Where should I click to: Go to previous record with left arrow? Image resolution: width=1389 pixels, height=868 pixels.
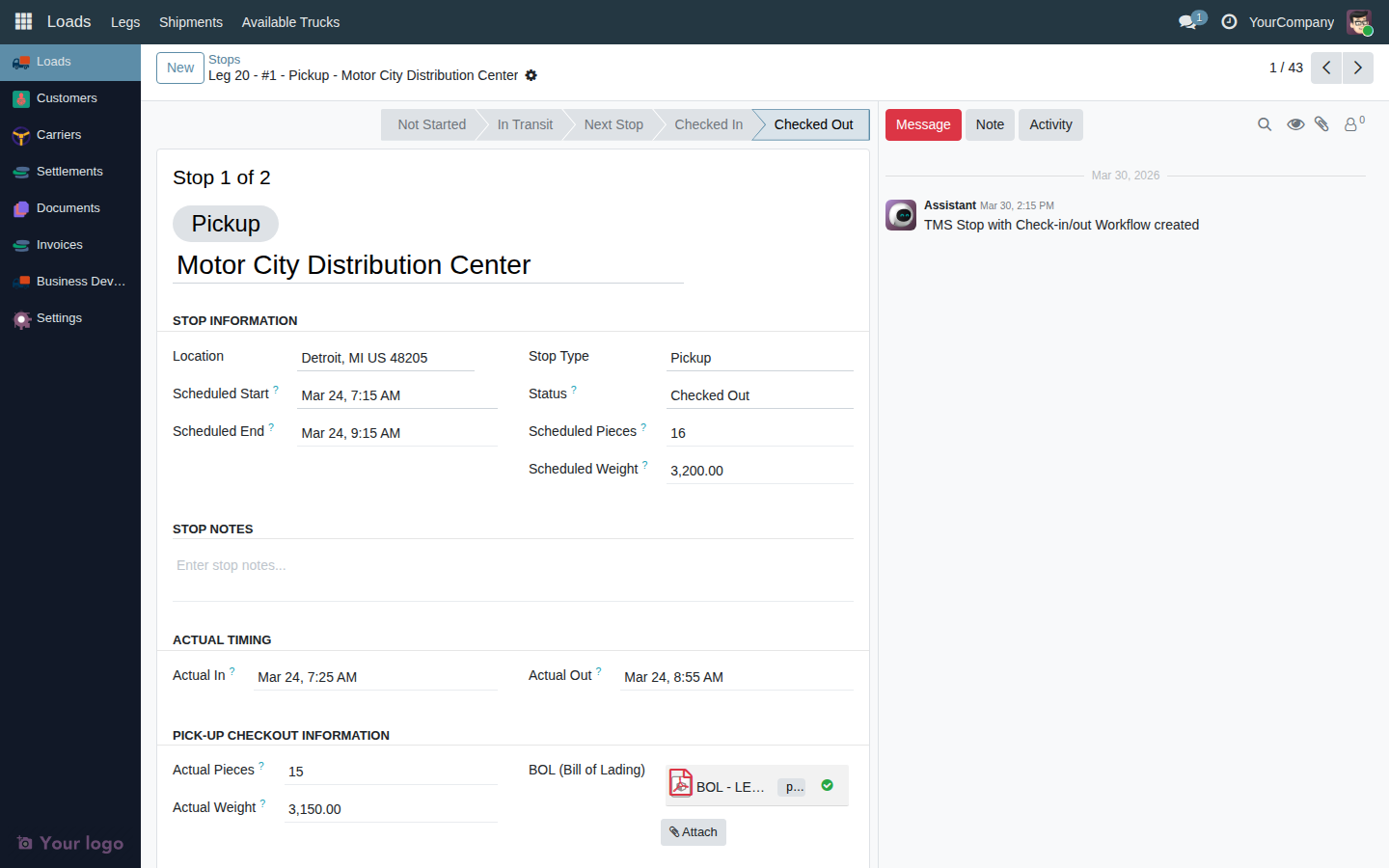1326,68
